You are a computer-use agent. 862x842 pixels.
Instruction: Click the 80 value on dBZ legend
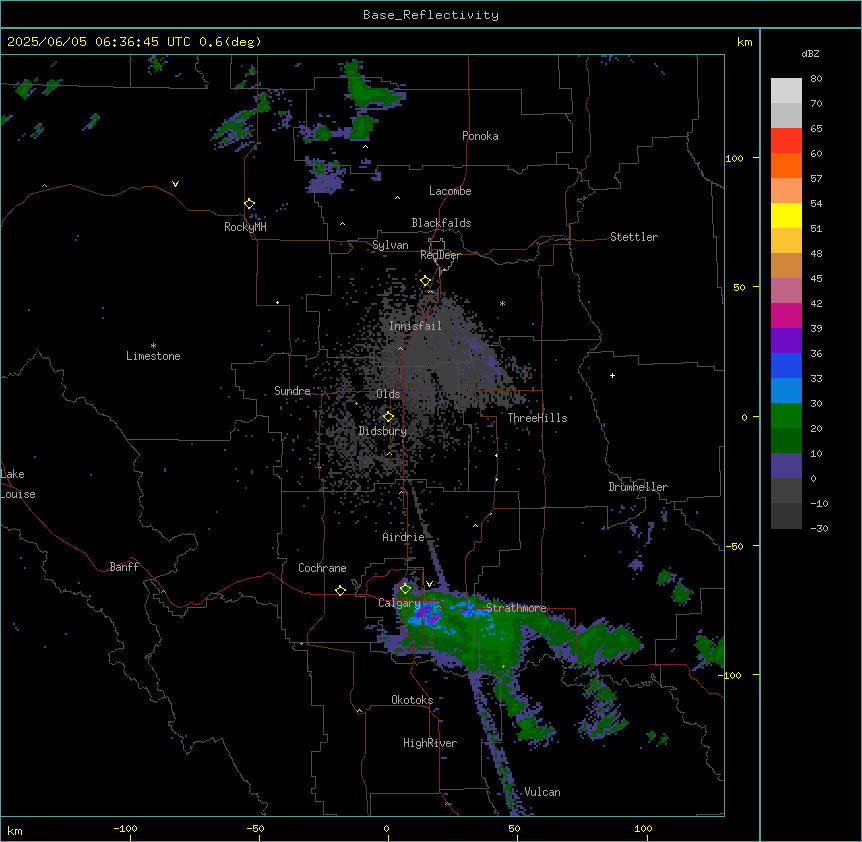pyautogui.click(x=816, y=79)
